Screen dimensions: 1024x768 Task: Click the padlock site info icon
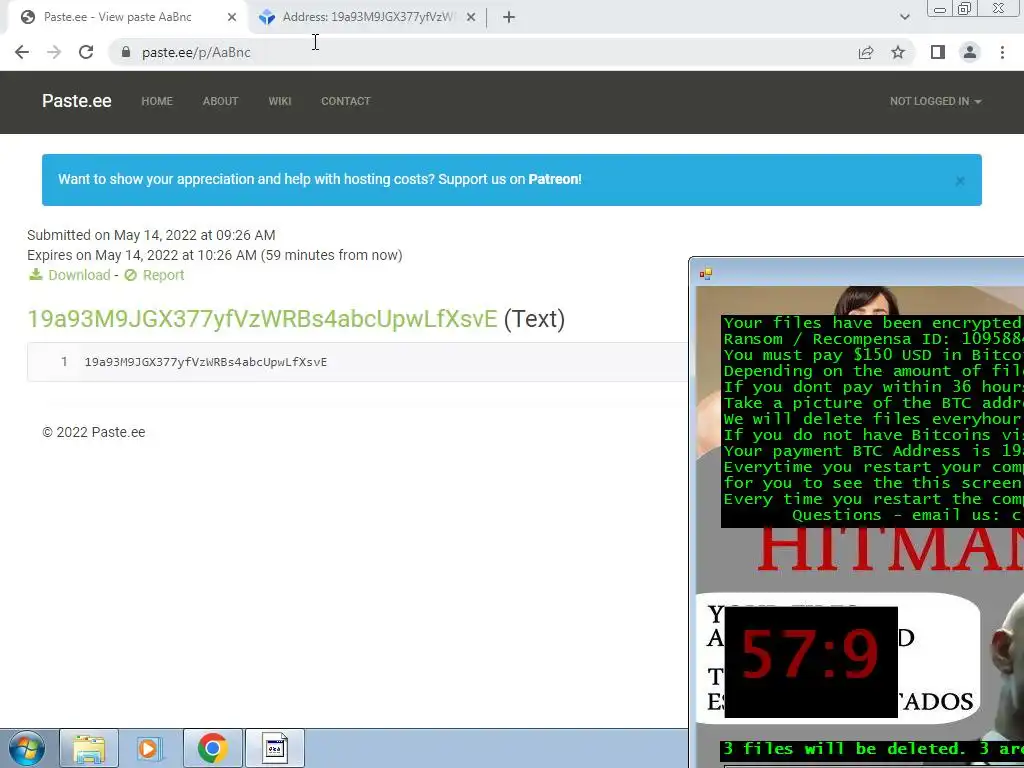click(126, 52)
